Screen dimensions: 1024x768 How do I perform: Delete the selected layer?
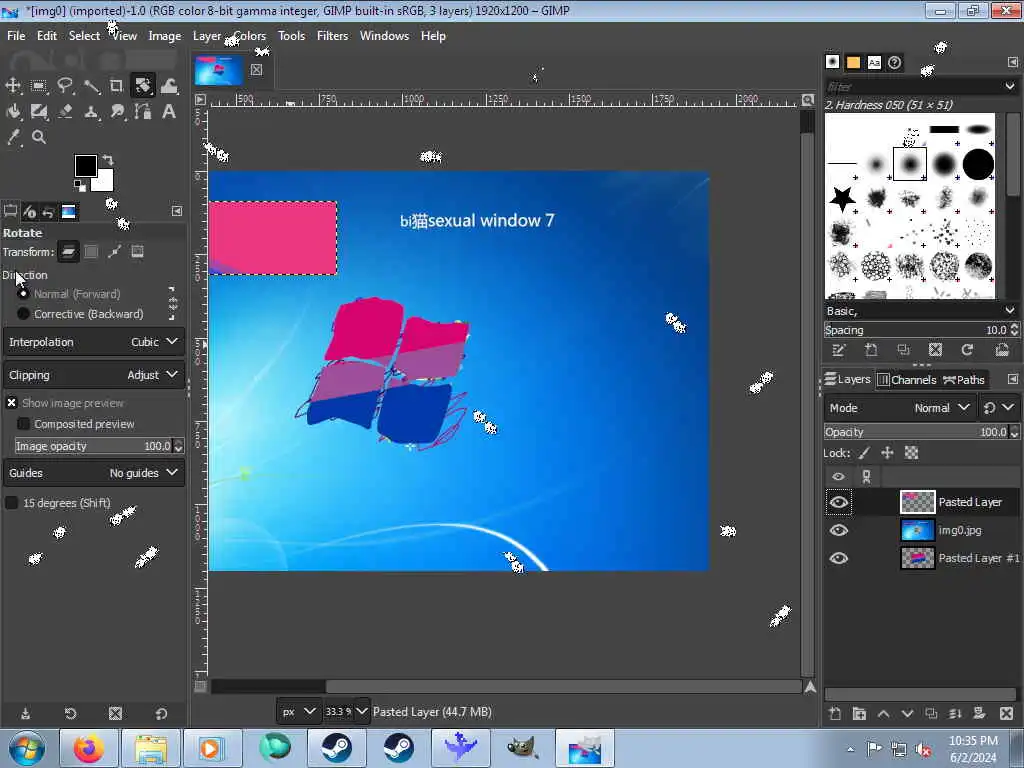coord(1006,714)
